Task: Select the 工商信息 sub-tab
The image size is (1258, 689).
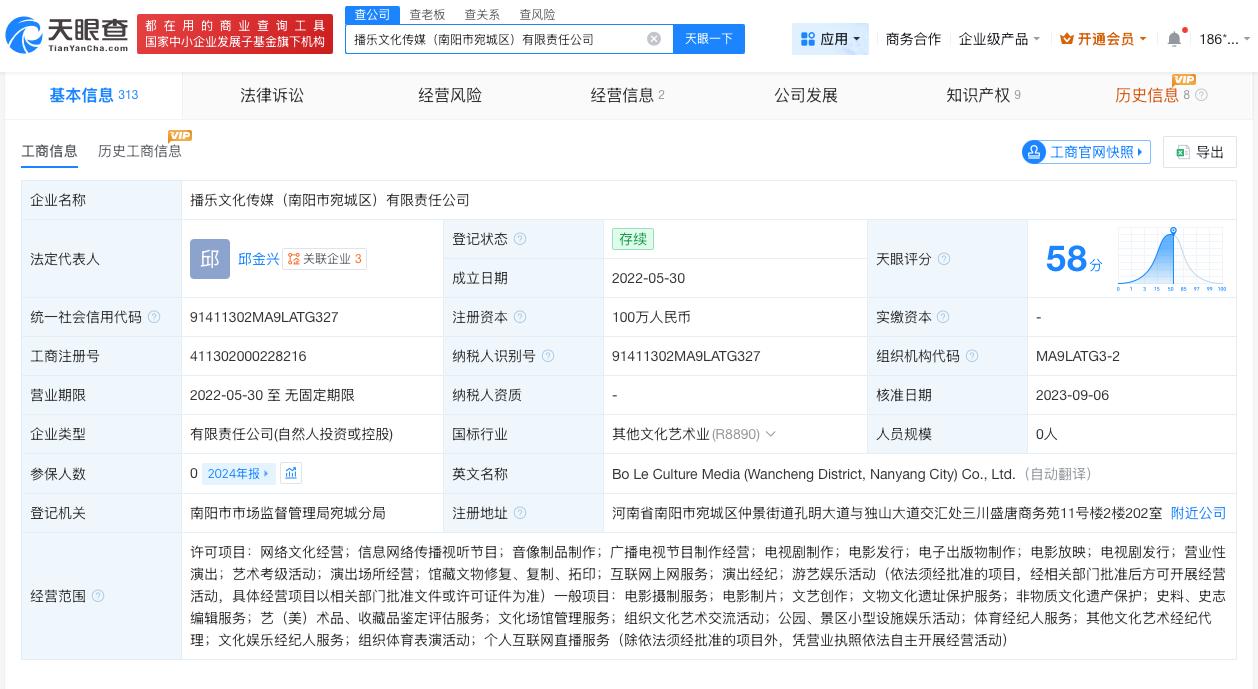Action: (49, 151)
